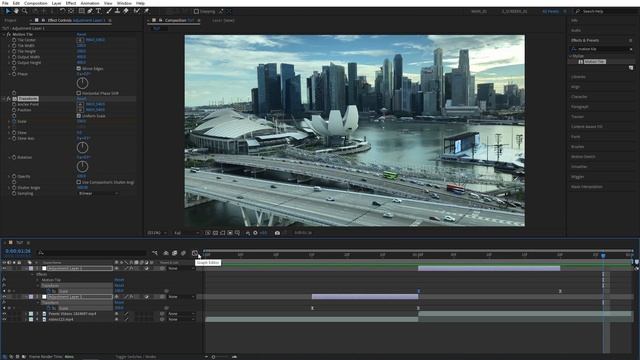This screenshot has width=640, height=360.
Task: Select the Puppet Pin tool
Action: tap(147, 11)
